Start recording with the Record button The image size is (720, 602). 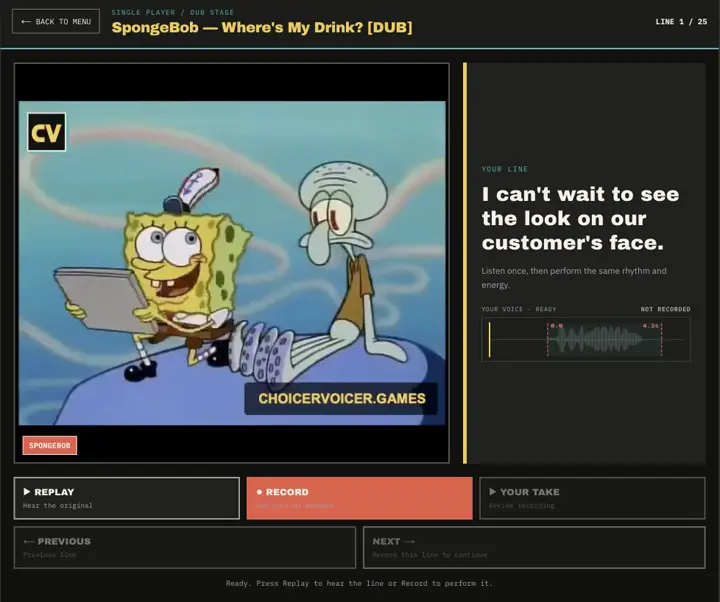[360, 498]
